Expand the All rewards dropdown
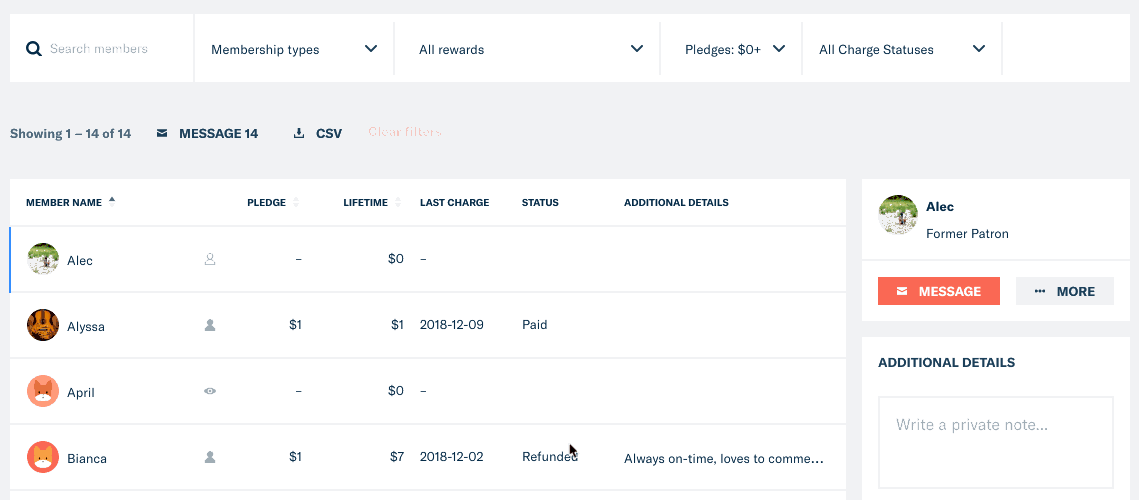Screen dimensions: 1139x500 [x=527, y=49]
